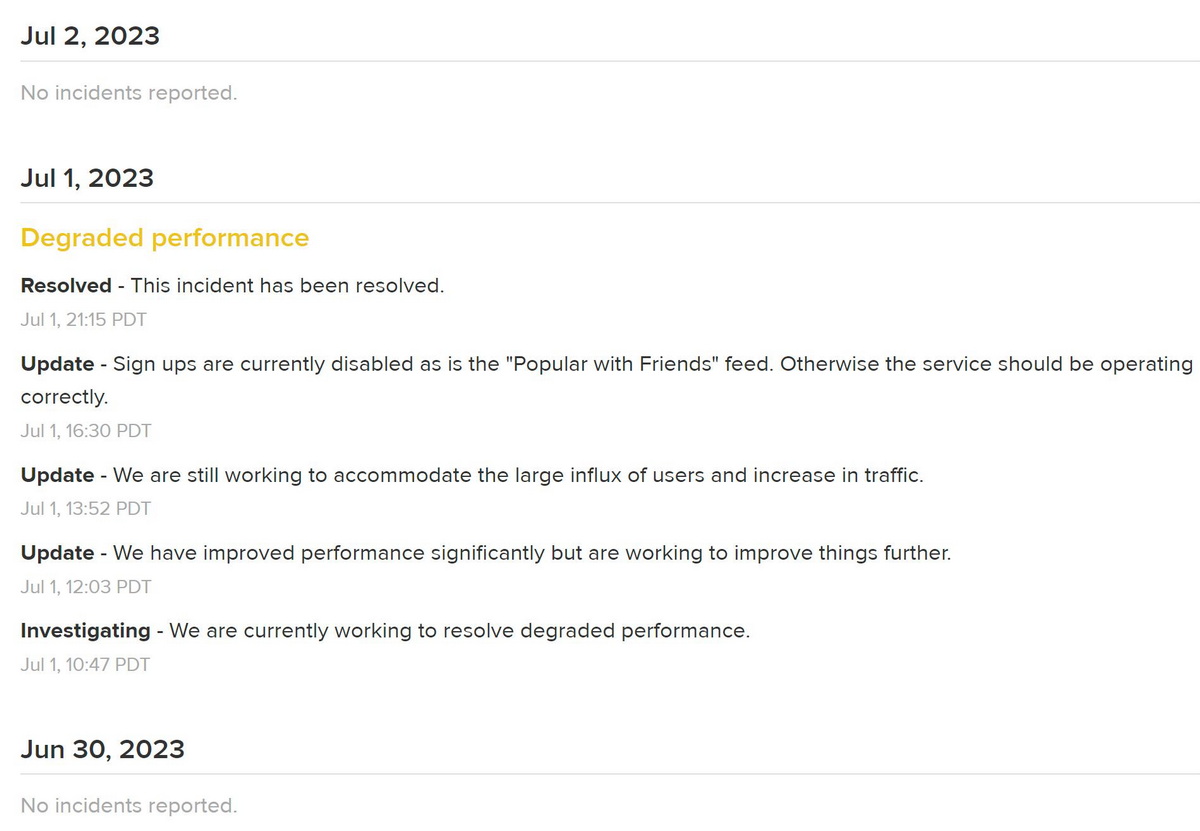Viewport: 1200px width, 831px height.
Task: Click the bold "Resolved" status label
Action: pos(66,286)
